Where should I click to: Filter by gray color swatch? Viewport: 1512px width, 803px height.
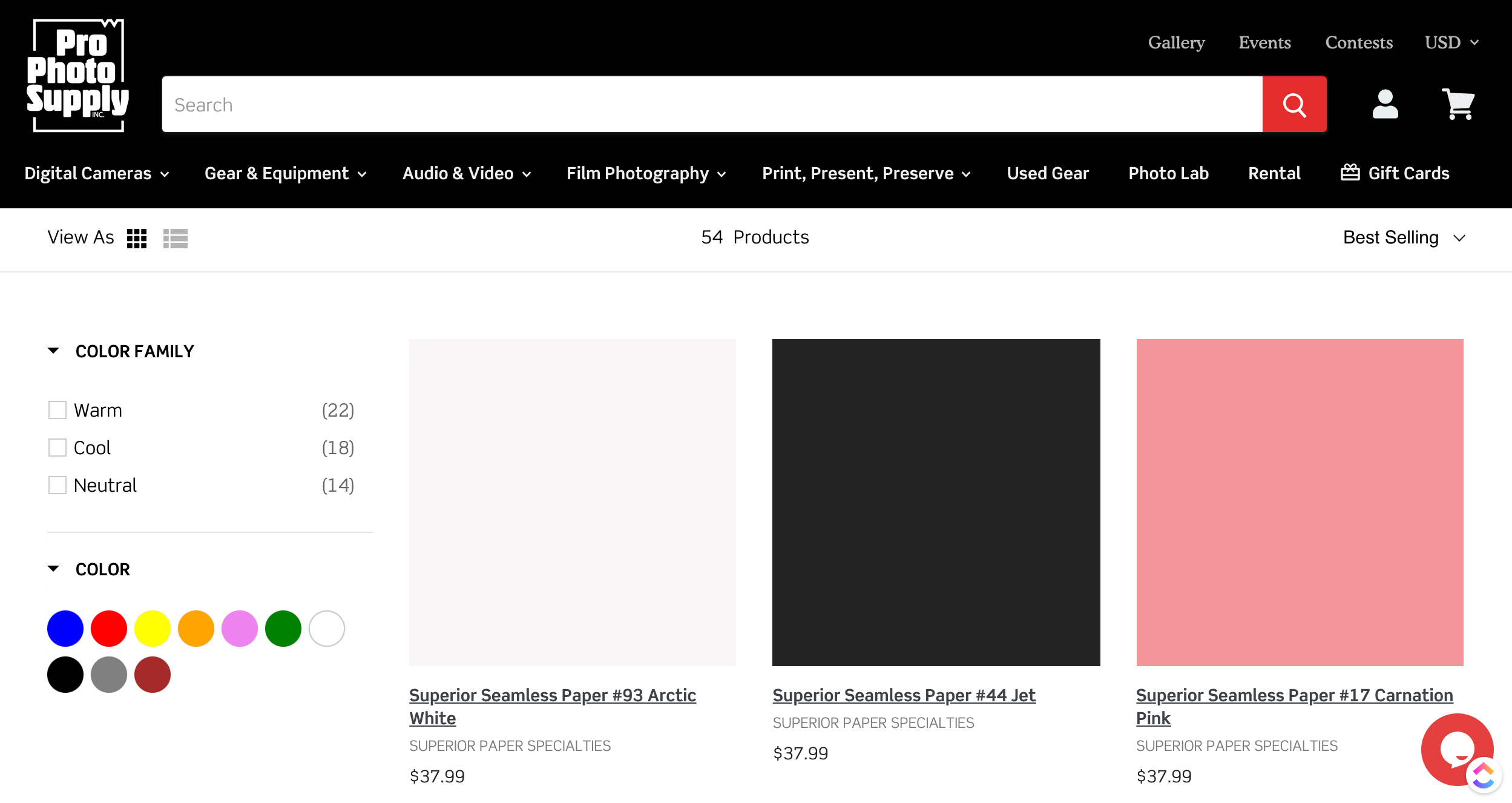tap(109, 675)
